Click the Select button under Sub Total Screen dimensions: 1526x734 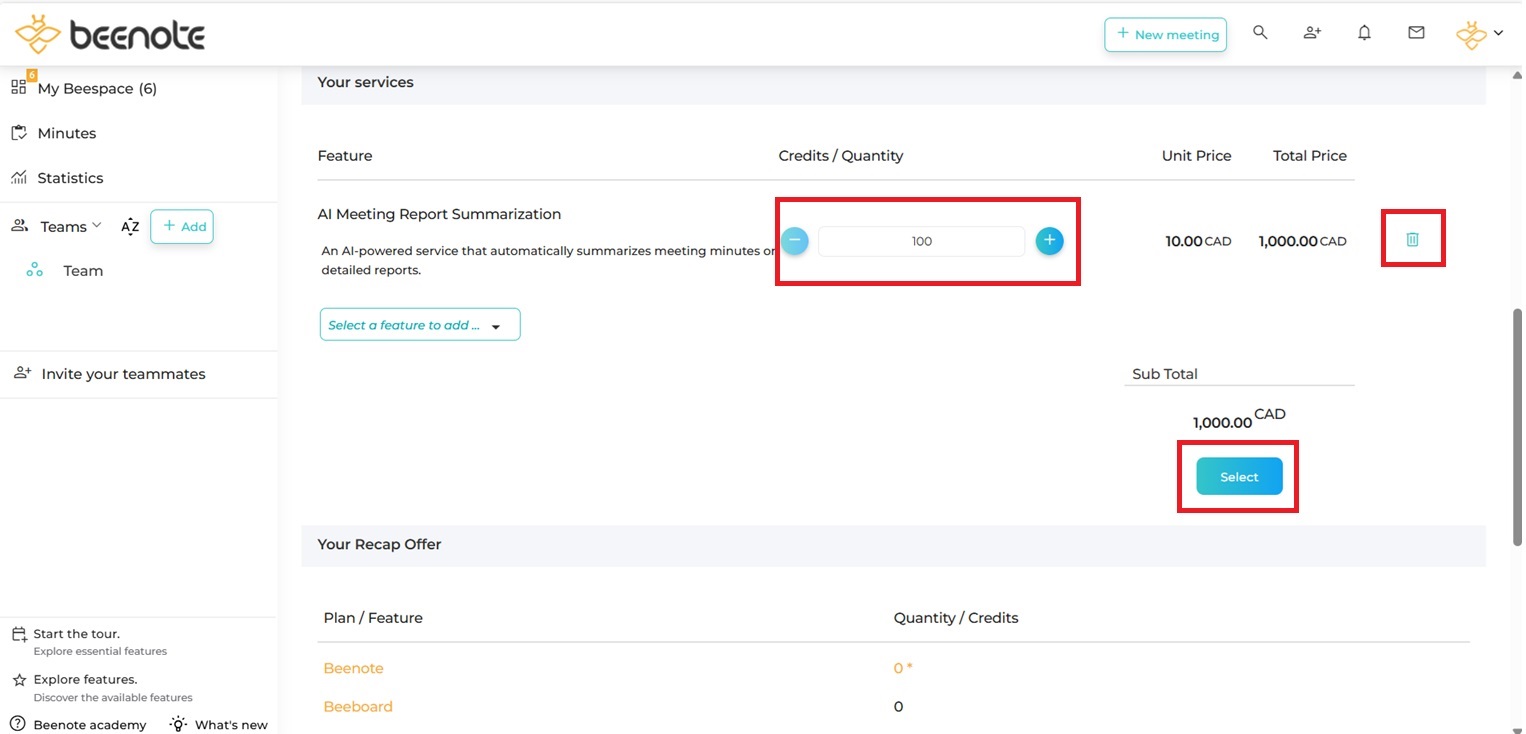pyautogui.click(x=1239, y=477)
